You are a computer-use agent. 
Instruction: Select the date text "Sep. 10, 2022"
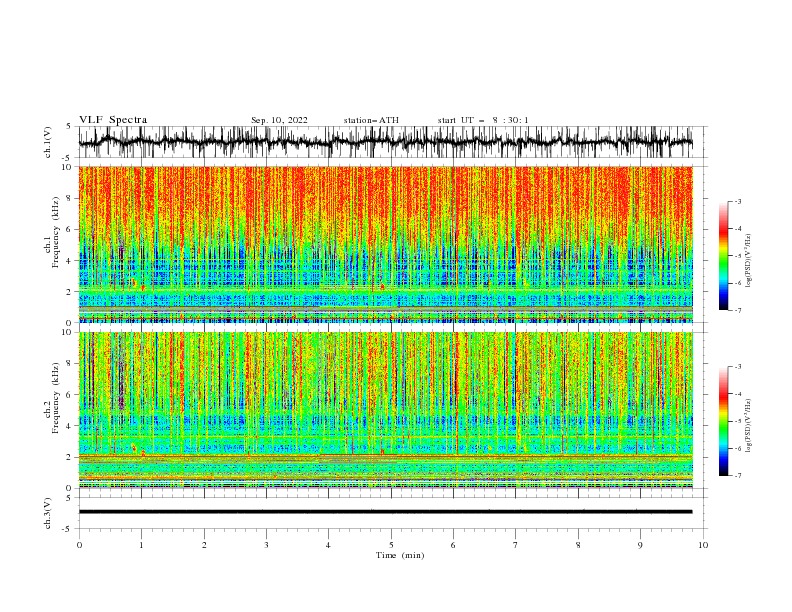(x=279, y=120)
